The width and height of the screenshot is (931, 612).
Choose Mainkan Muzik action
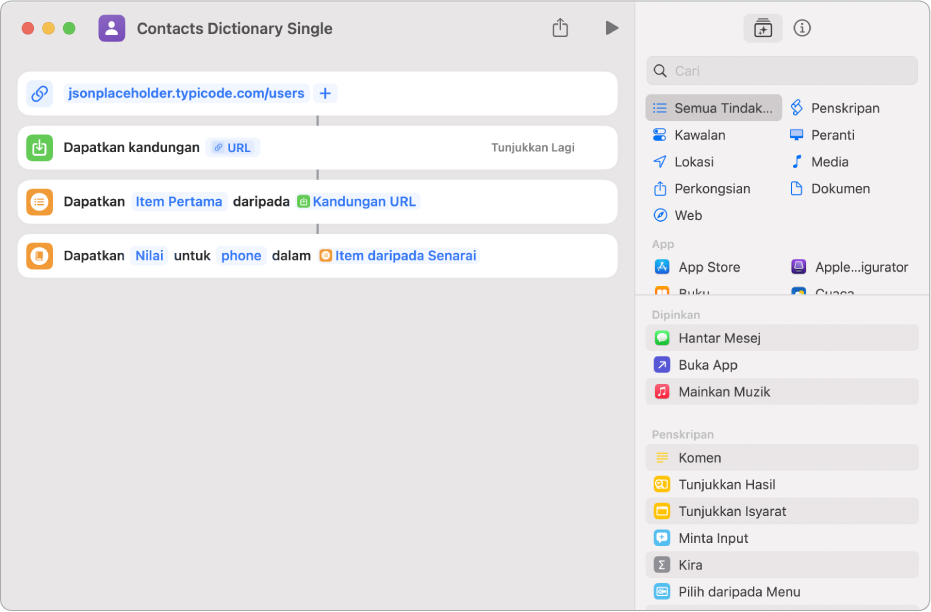[782, 392]
